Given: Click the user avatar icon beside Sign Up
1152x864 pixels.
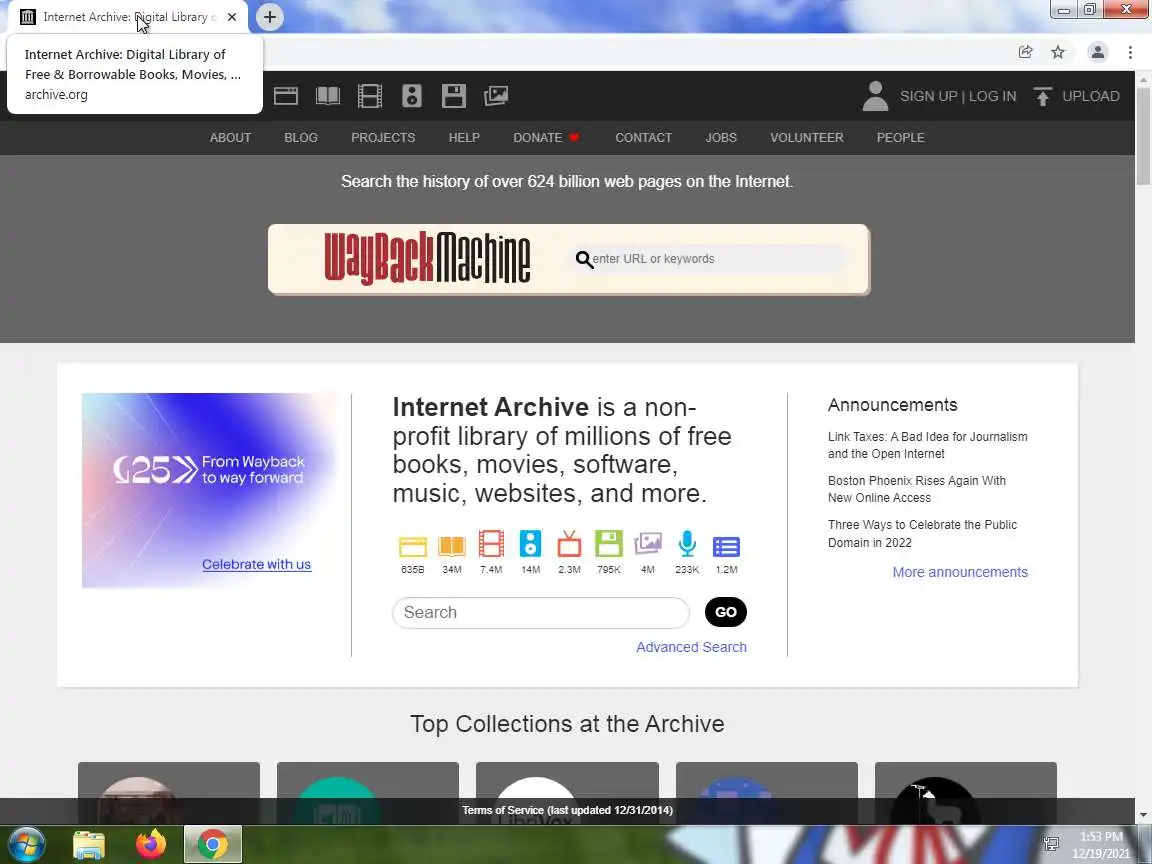Looking at the screenshot, I should point(875,96).
